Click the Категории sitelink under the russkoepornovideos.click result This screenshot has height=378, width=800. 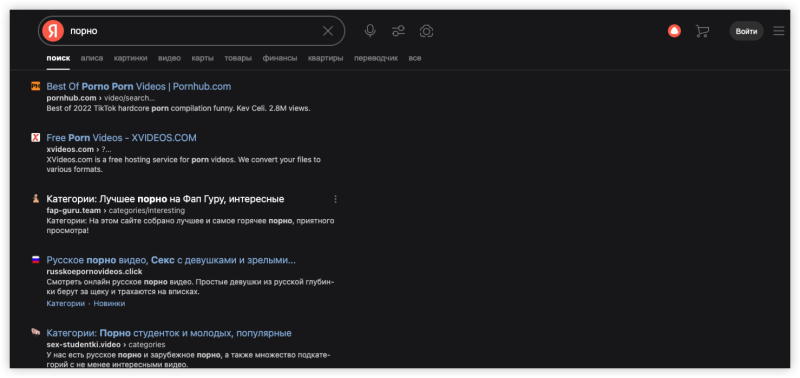65,304
